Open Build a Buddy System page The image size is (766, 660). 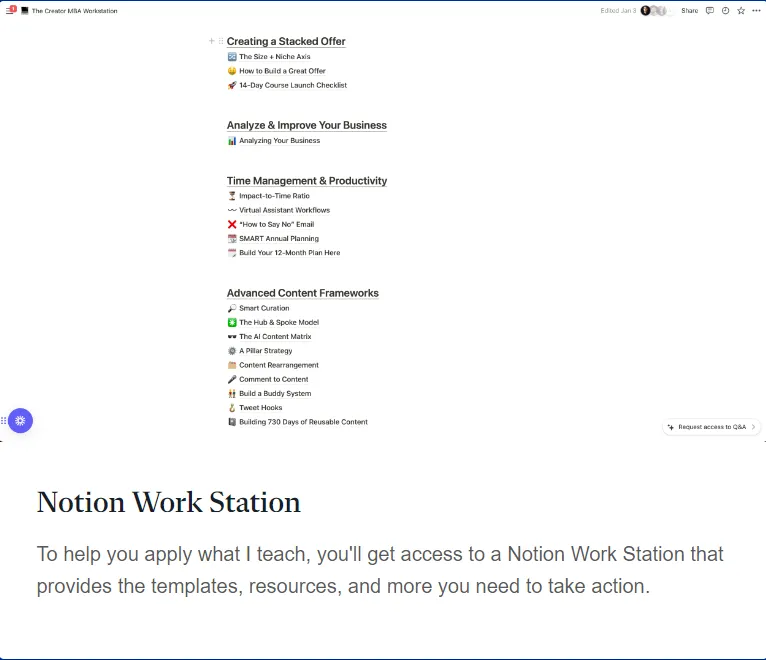coord(275,393)
